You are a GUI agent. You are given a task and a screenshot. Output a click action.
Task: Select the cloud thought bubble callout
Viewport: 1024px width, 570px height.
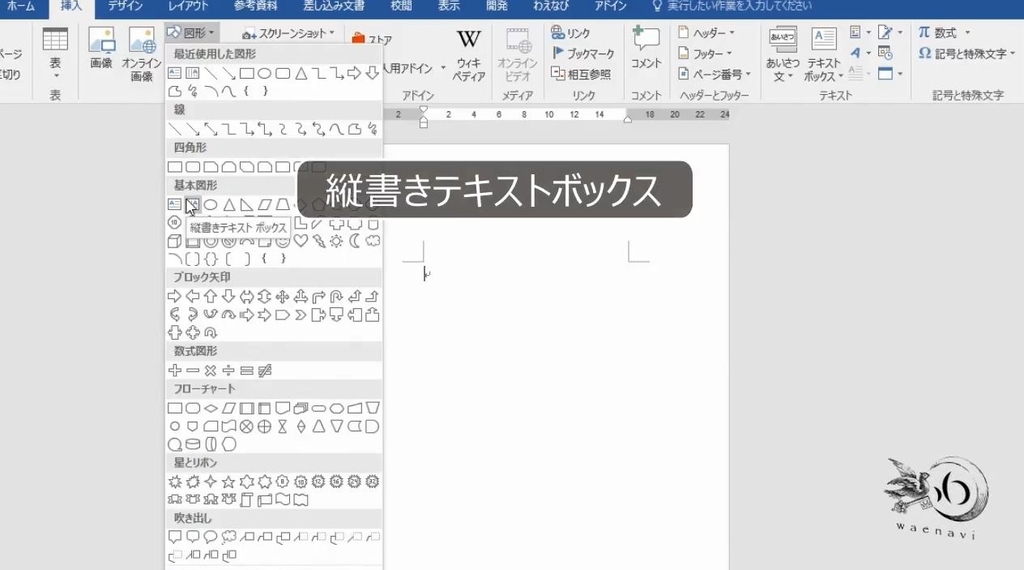[228, 537]
